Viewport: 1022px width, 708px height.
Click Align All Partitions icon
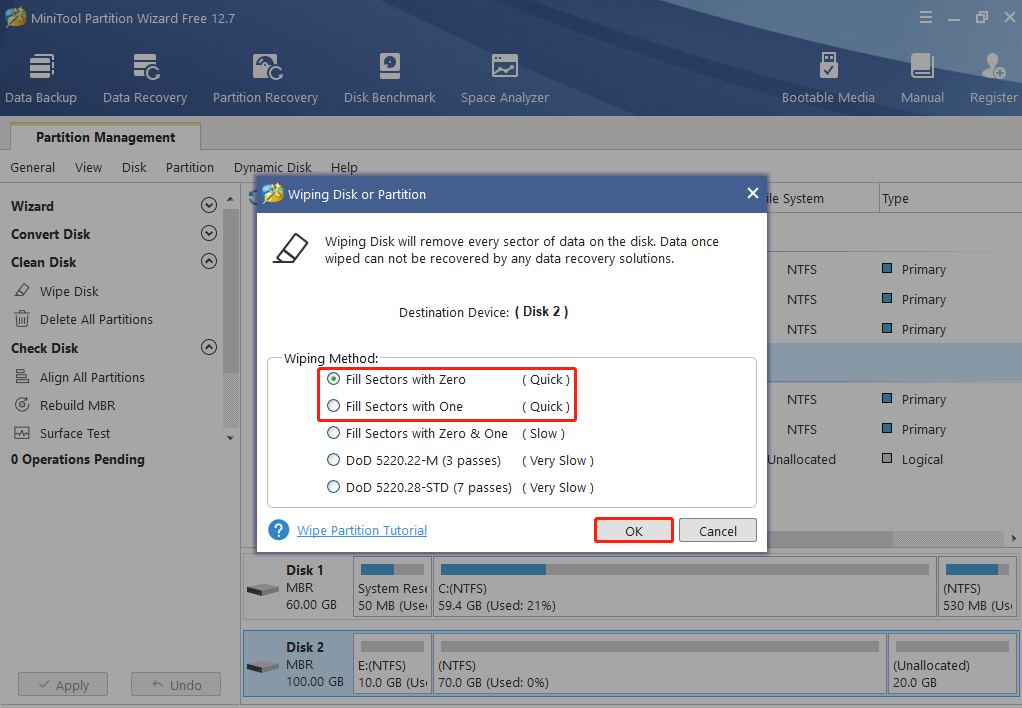pyautogui.click(x=22, y=377)
